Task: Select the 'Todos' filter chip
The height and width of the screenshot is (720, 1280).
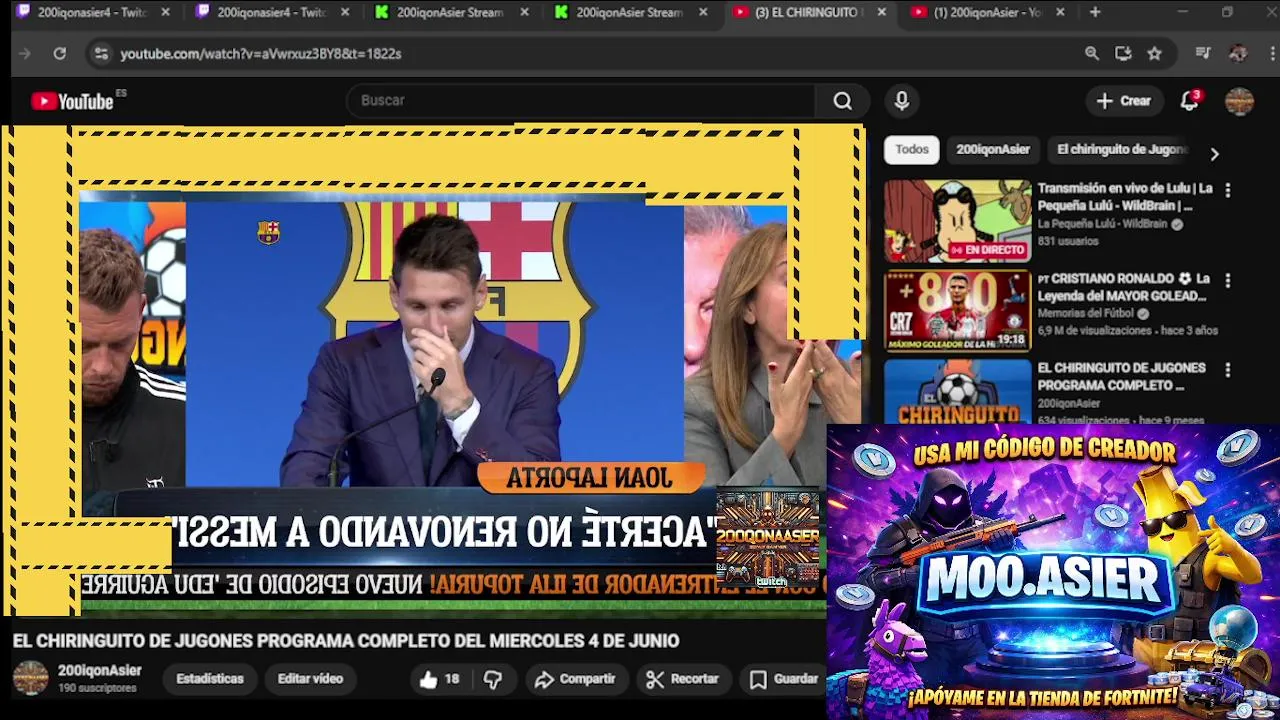Action: (912, 149)
